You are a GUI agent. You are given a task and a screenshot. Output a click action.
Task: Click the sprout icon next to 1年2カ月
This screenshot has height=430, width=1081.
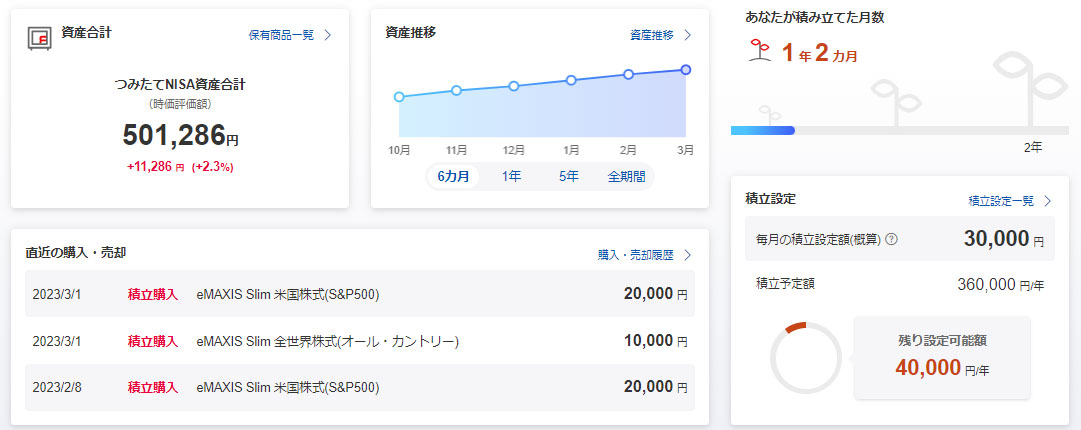click(758, 52)
